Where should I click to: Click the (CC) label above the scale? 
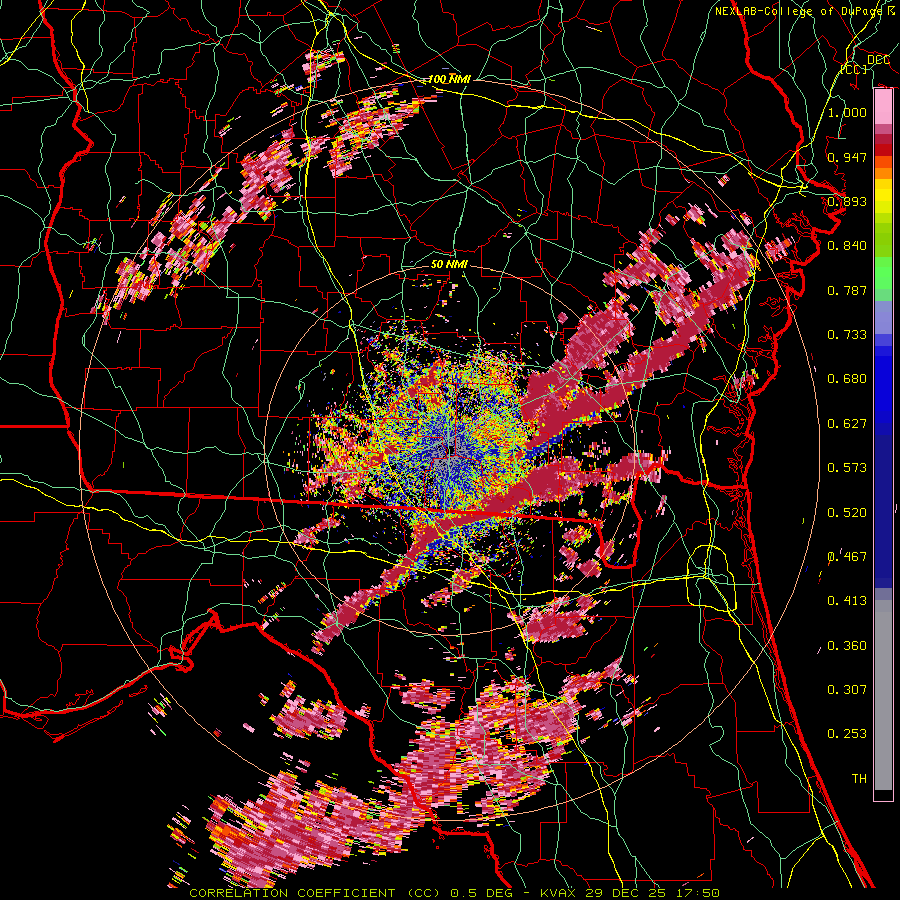tap(854, 69)
